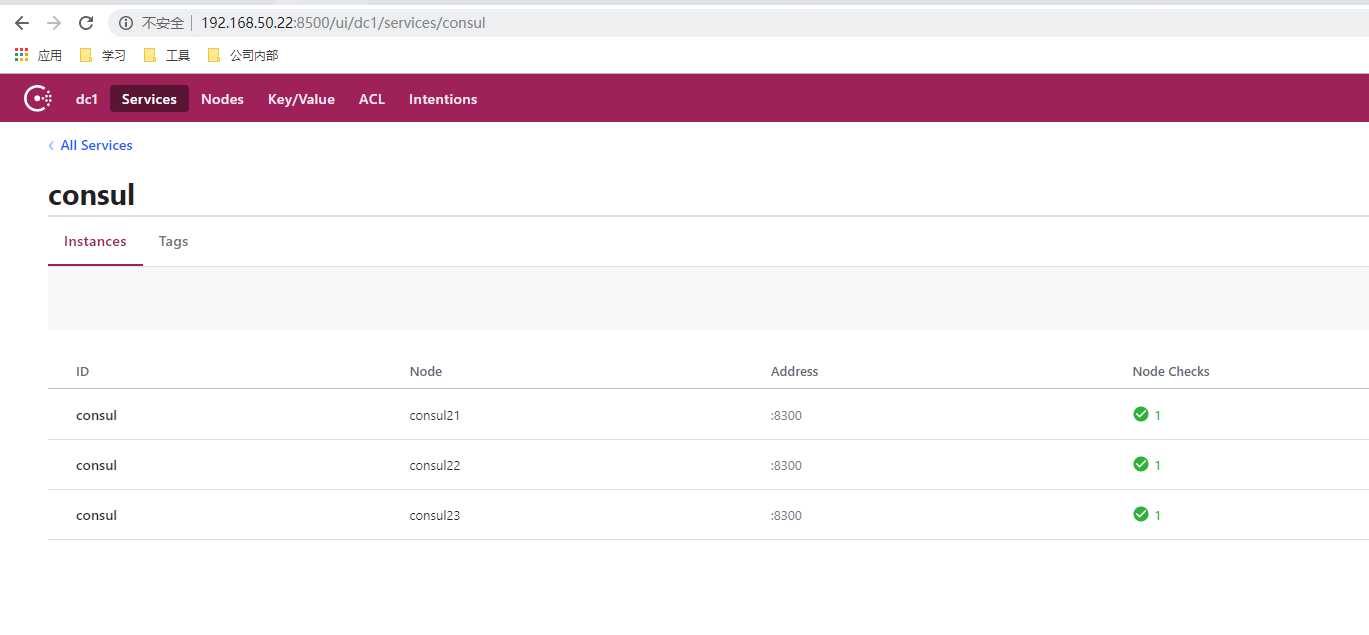Screen dimensions: 1369x635
Task: Click the :8300 address in consul23 row
Action: 786,515
